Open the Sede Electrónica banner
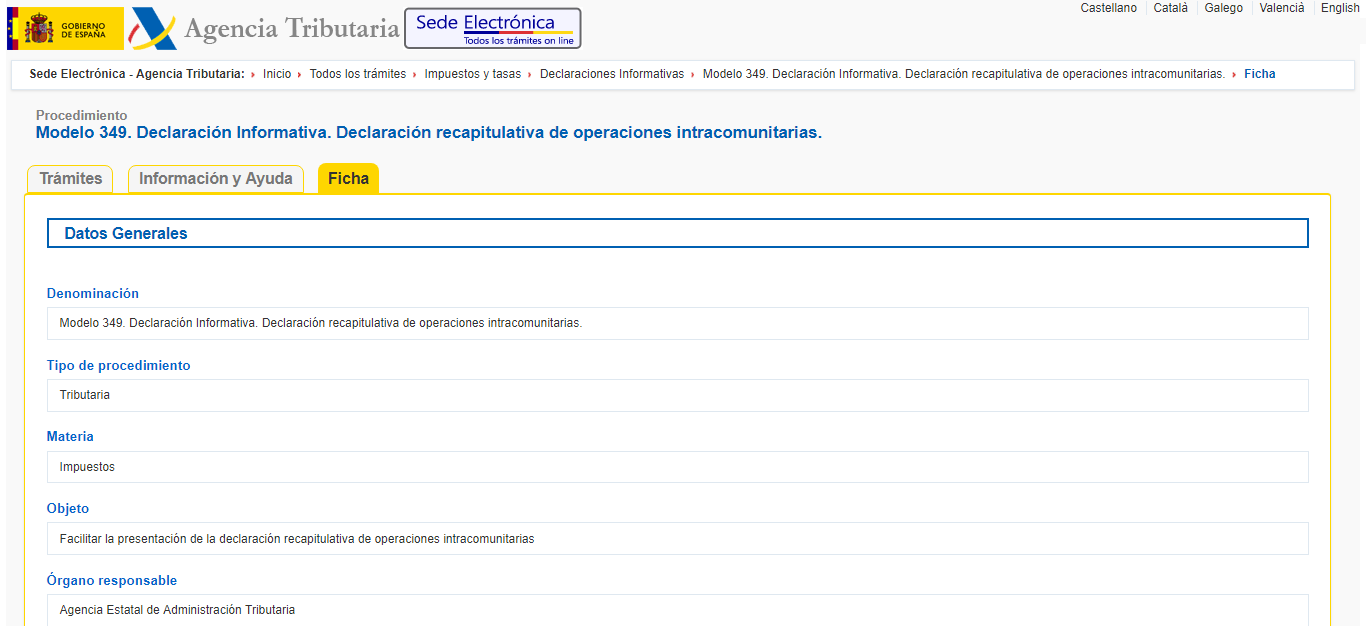This screenshot has width=1366, height=626. pos(492,28)
